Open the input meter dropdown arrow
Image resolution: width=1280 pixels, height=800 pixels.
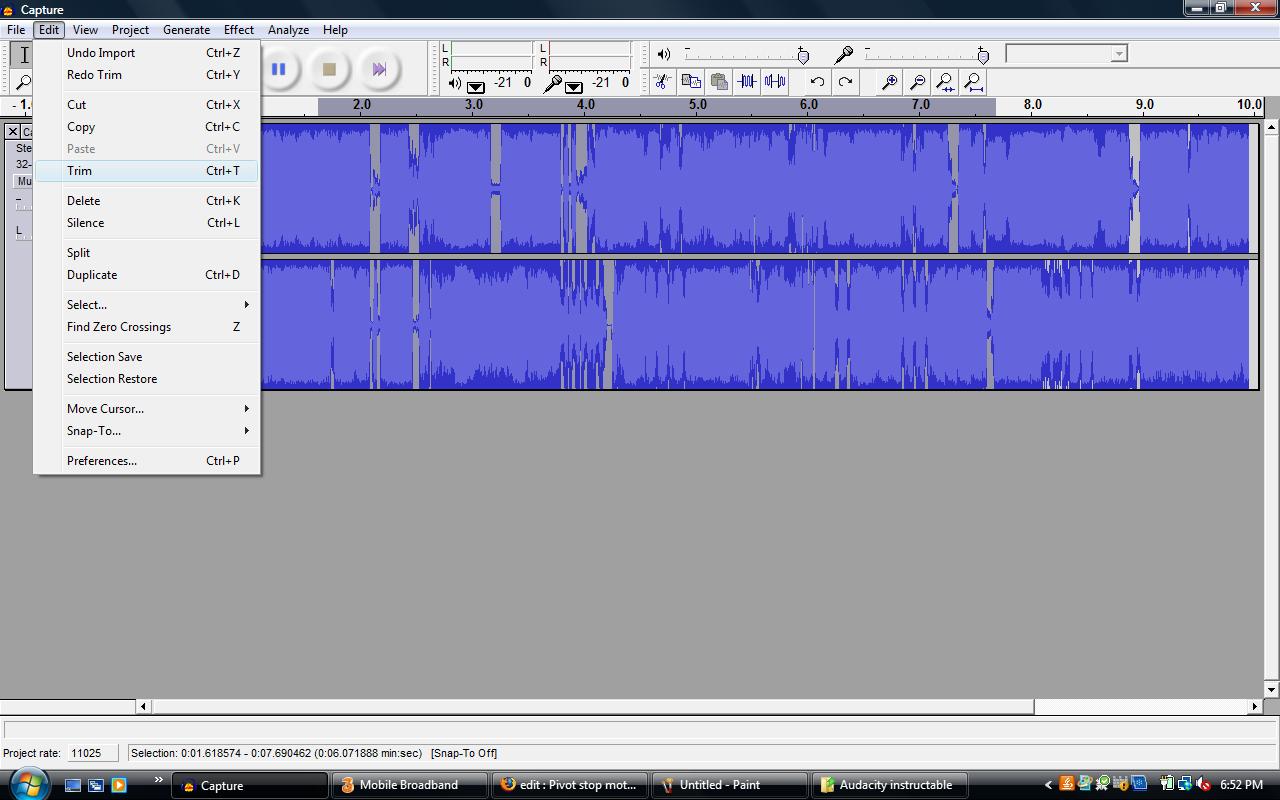point(574,86)
